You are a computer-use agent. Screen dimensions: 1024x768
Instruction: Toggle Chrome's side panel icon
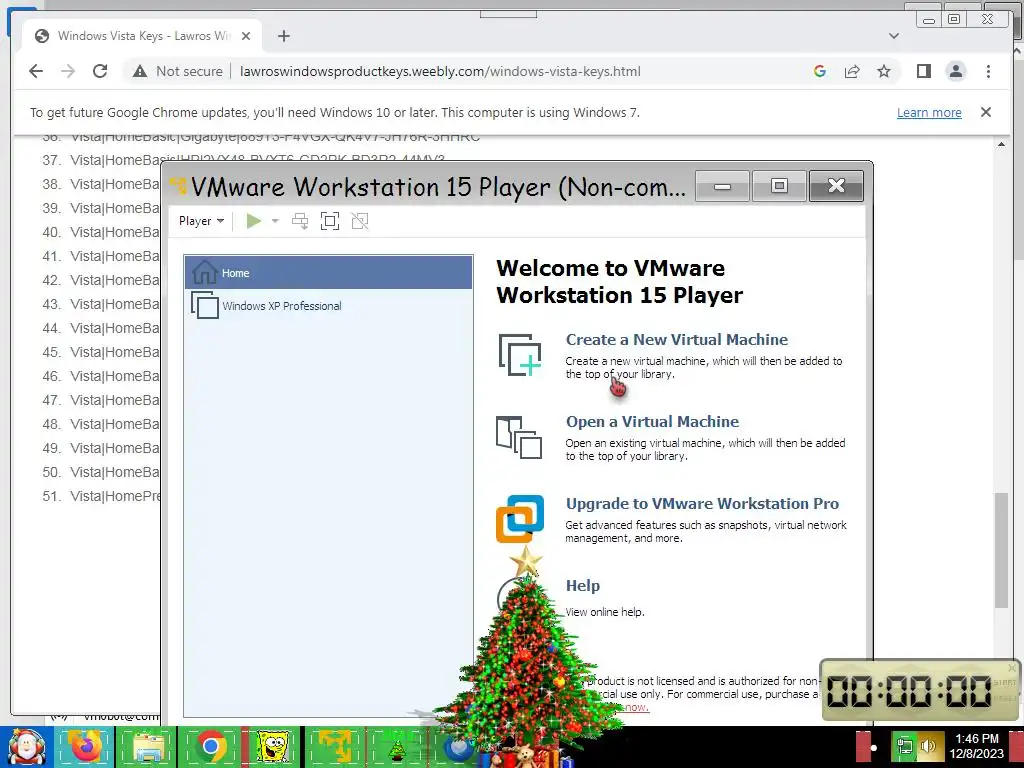[x=923, y=71]
